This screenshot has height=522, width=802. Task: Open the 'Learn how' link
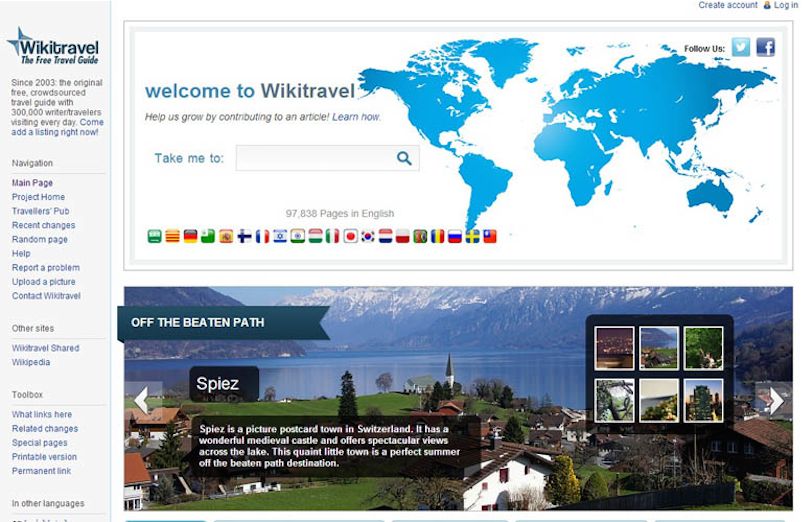(356, 117)
